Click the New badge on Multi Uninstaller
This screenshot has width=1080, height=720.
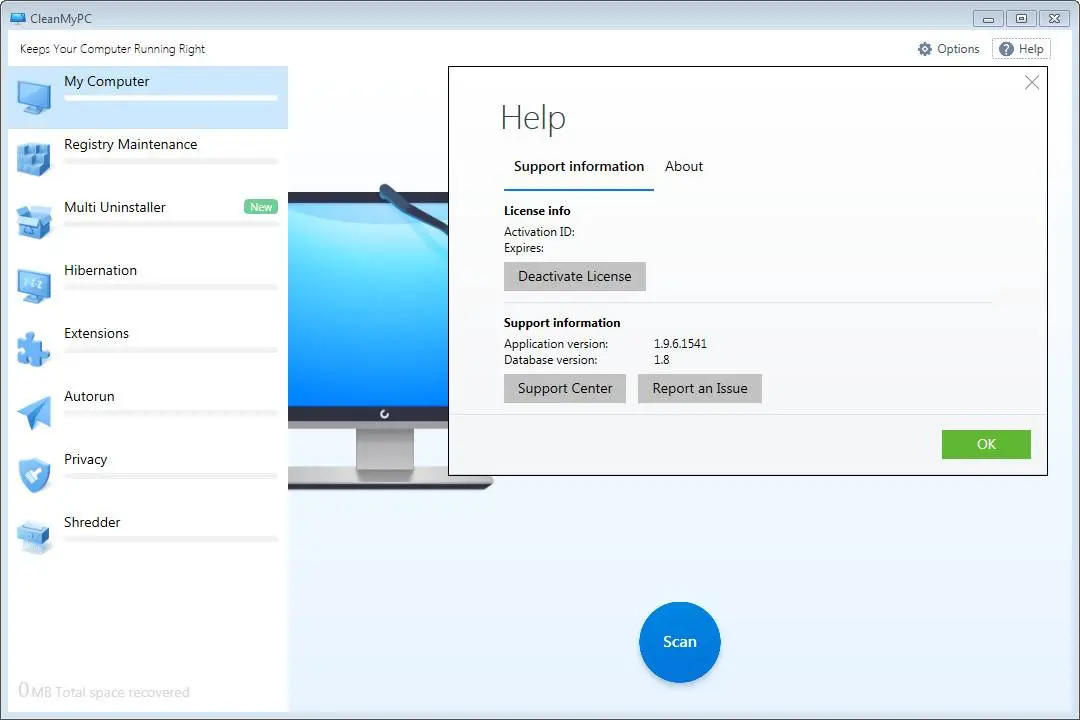[x=261, y=207]
